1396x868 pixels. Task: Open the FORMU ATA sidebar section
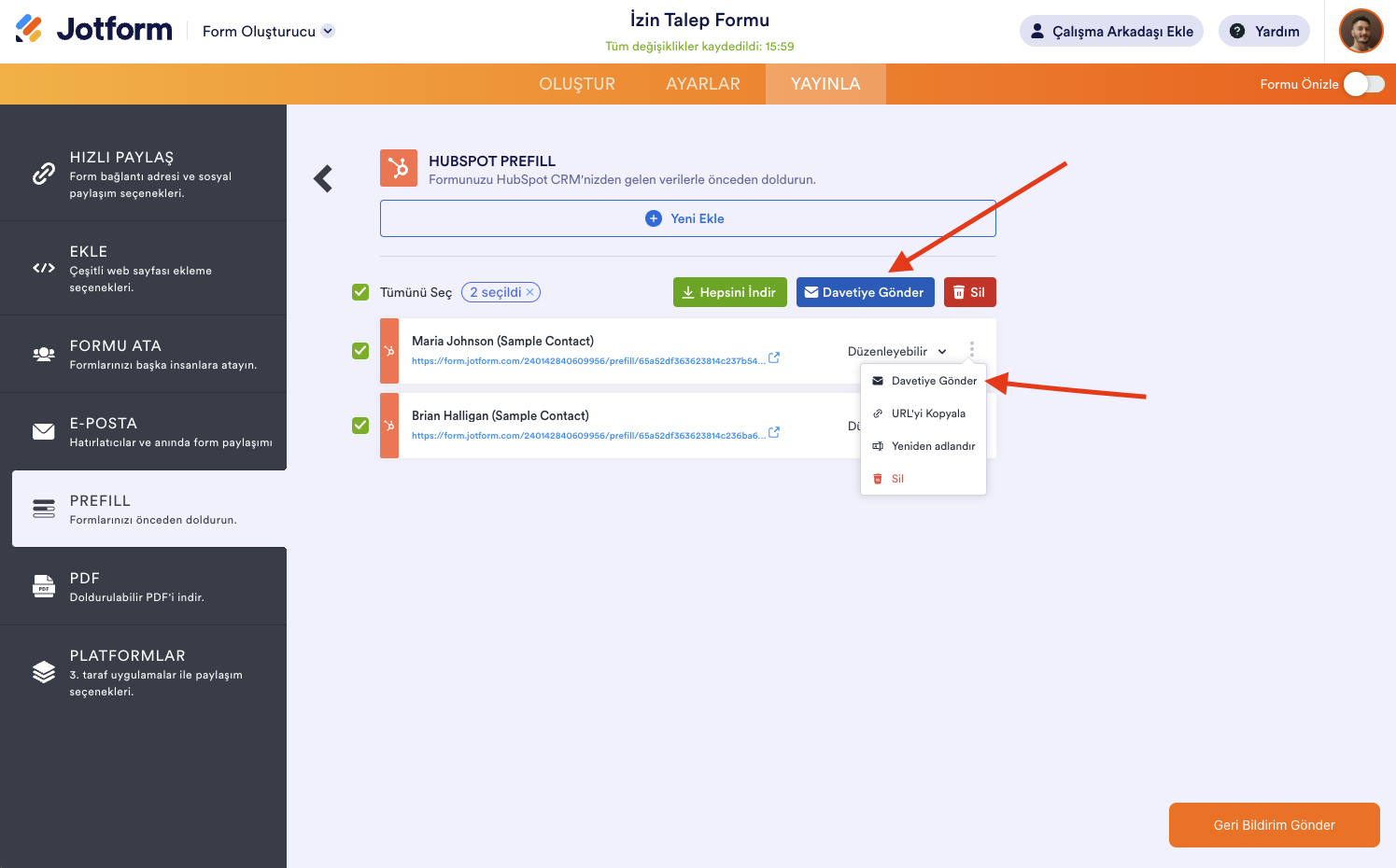143,354
